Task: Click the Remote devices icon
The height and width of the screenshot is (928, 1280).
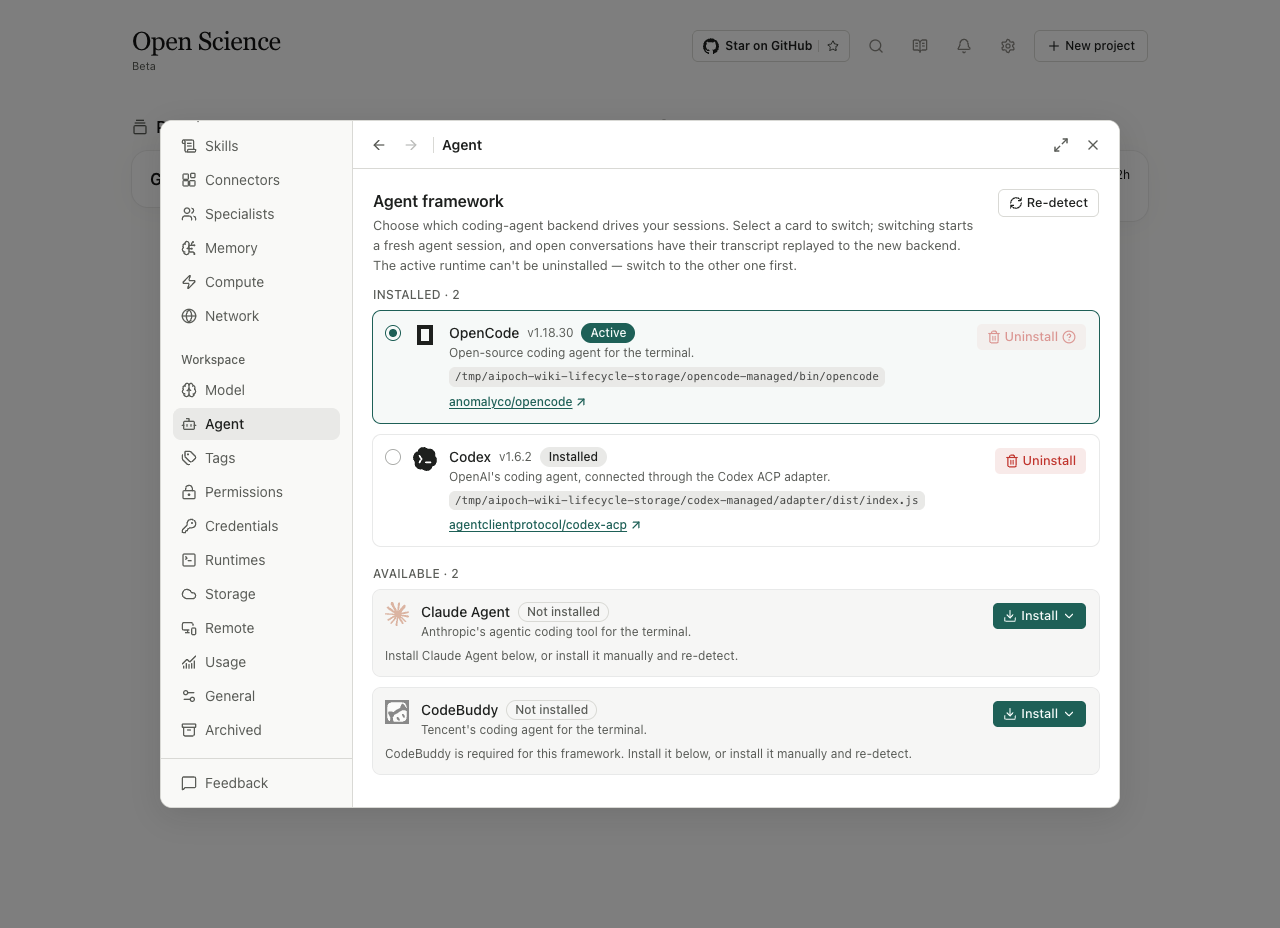Action: tap(189, 628)
